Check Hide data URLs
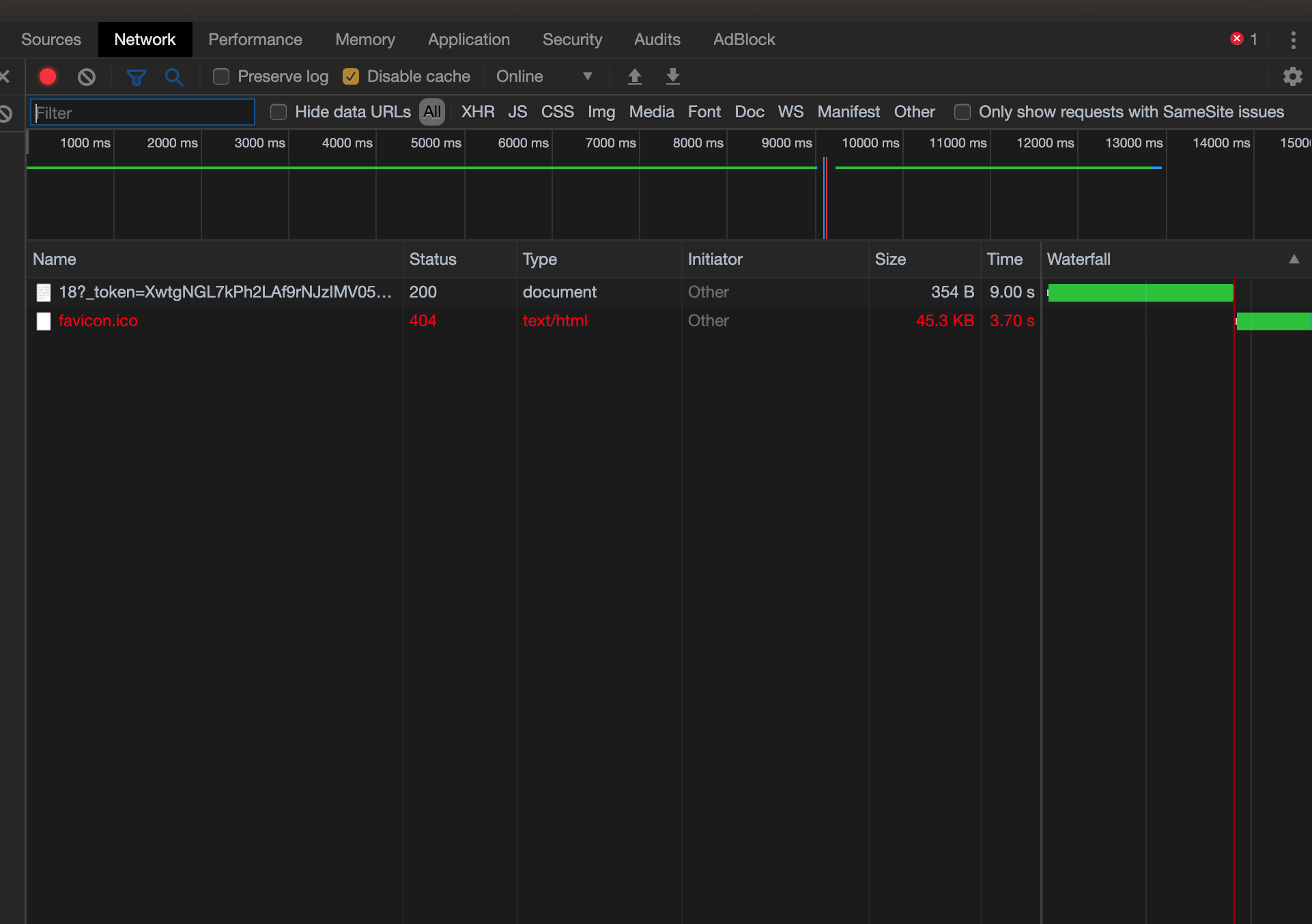Viewport: 1312px width, 924px height. tap(279, 112)
